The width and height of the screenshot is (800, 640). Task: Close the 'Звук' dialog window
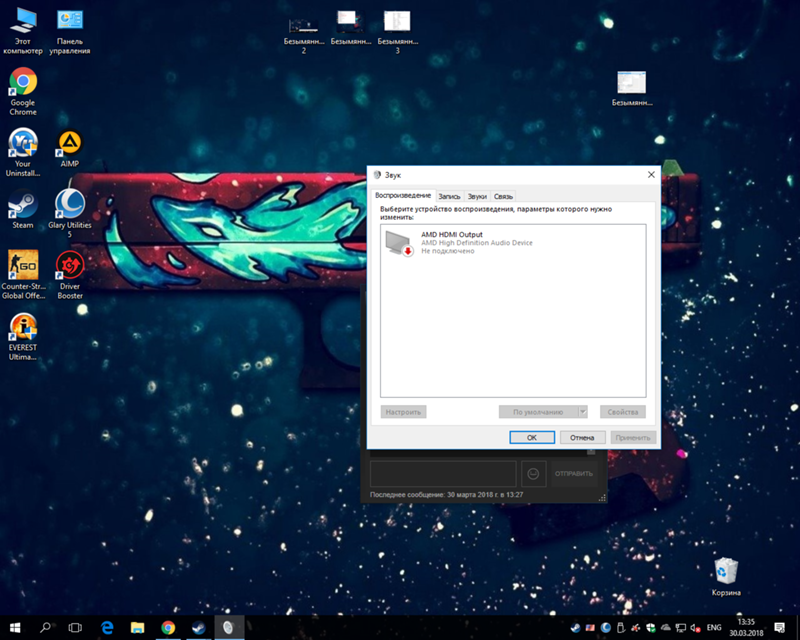(651, 175)
